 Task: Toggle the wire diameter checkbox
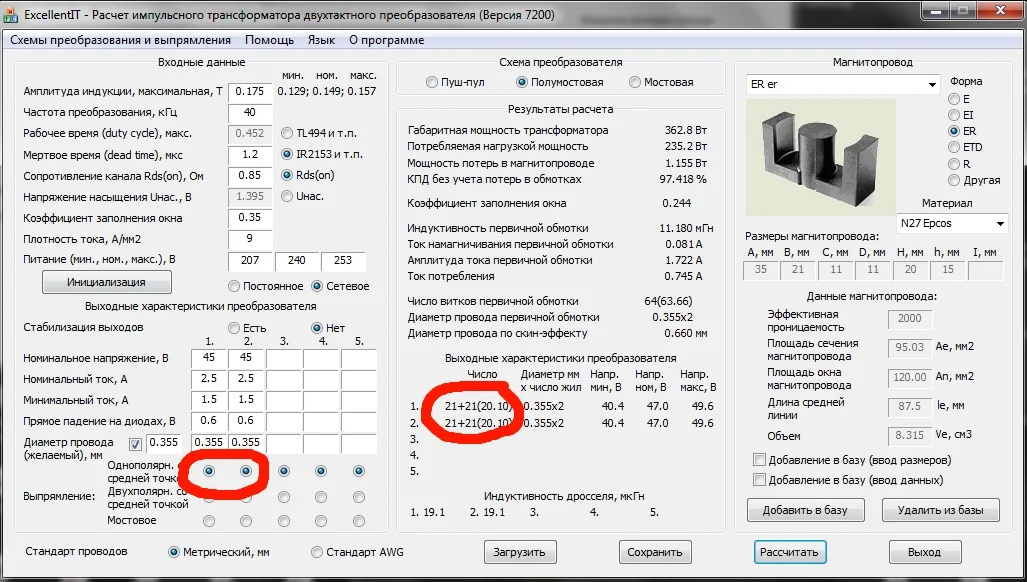[x=135, y=443]
